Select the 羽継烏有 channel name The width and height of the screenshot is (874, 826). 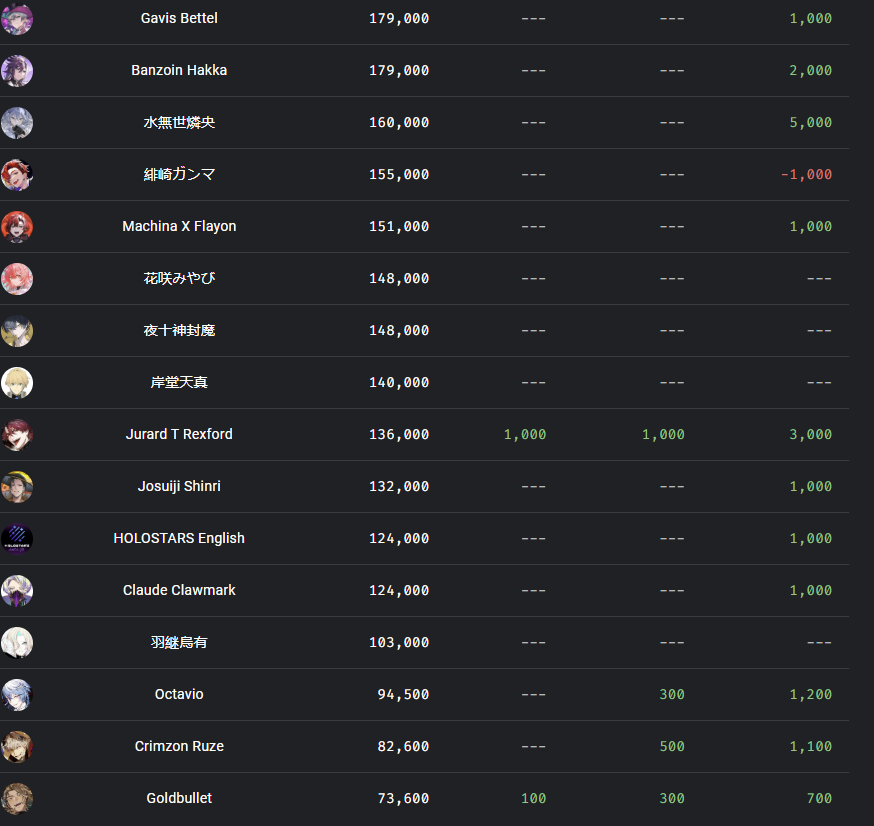tap(179, 643)
